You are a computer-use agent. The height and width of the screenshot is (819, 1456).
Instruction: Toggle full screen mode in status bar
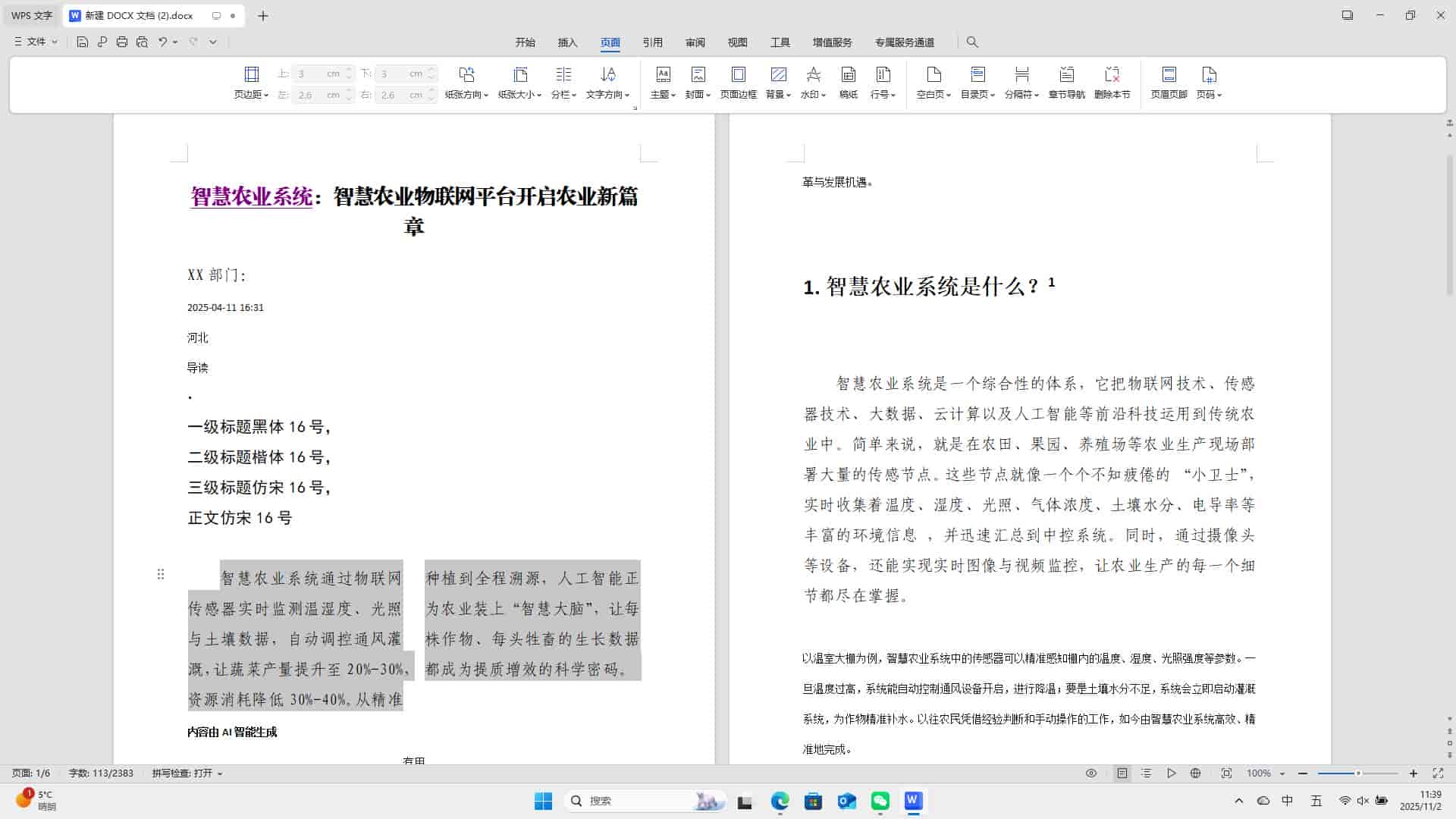coord(1438,773)
